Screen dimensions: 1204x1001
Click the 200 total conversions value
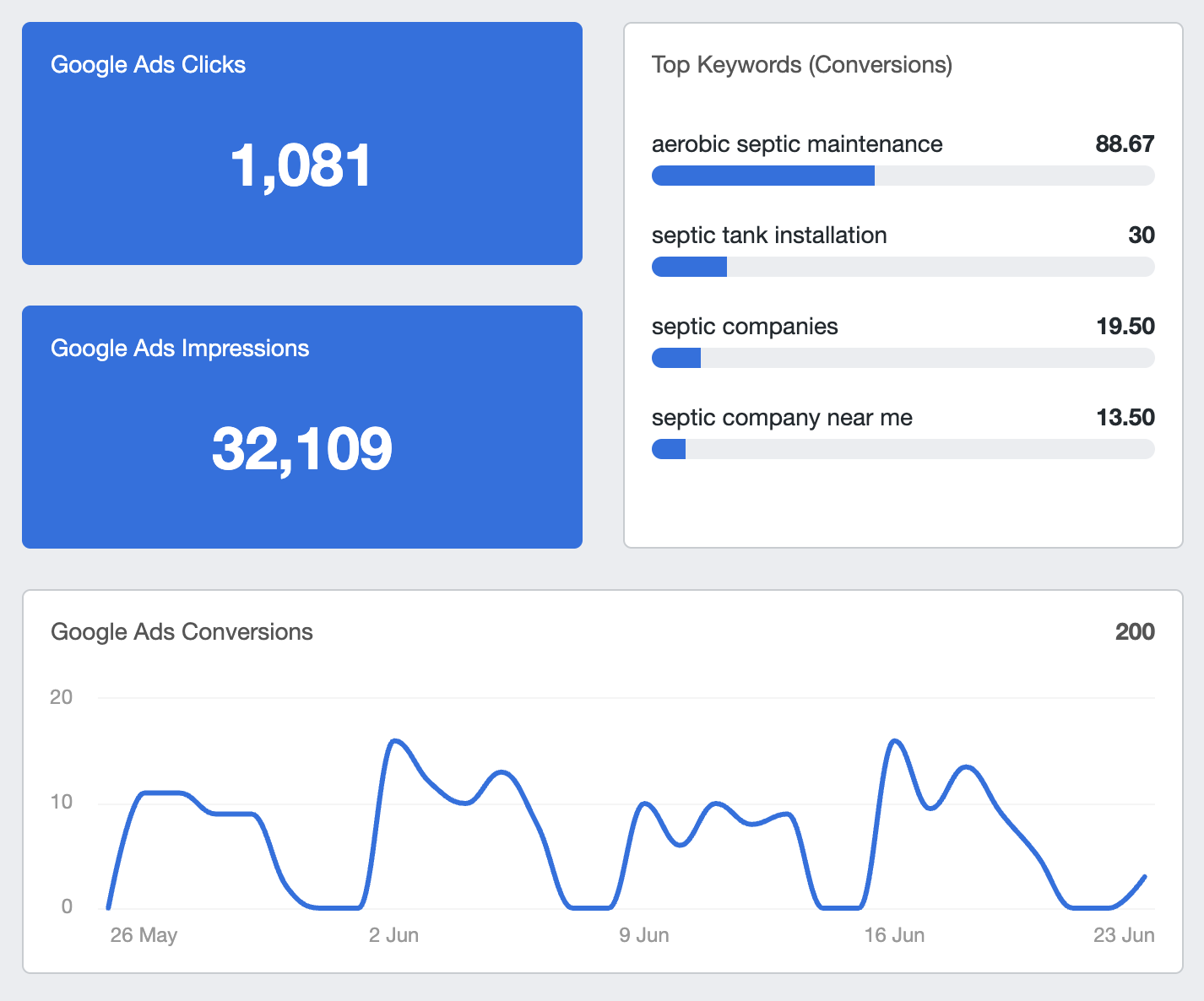(1135, 632)
